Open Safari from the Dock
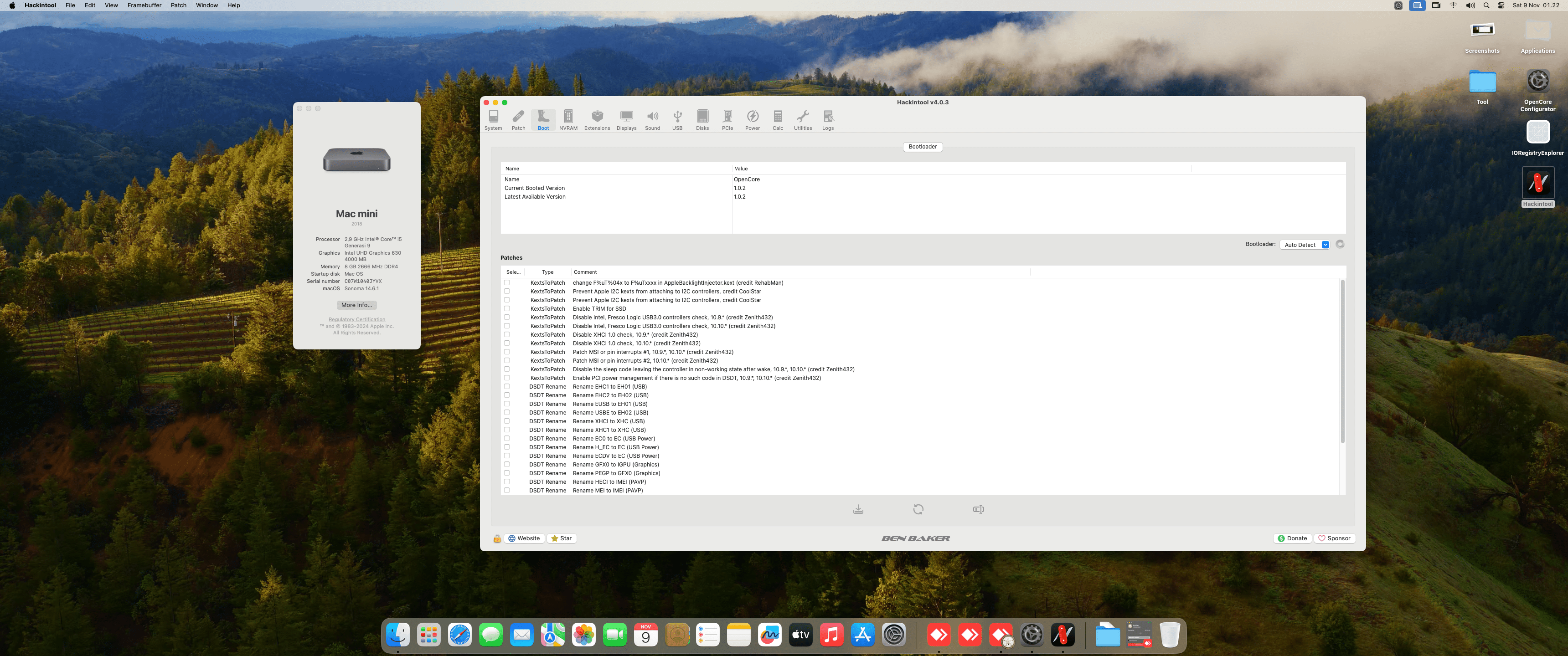 point(459,635)
